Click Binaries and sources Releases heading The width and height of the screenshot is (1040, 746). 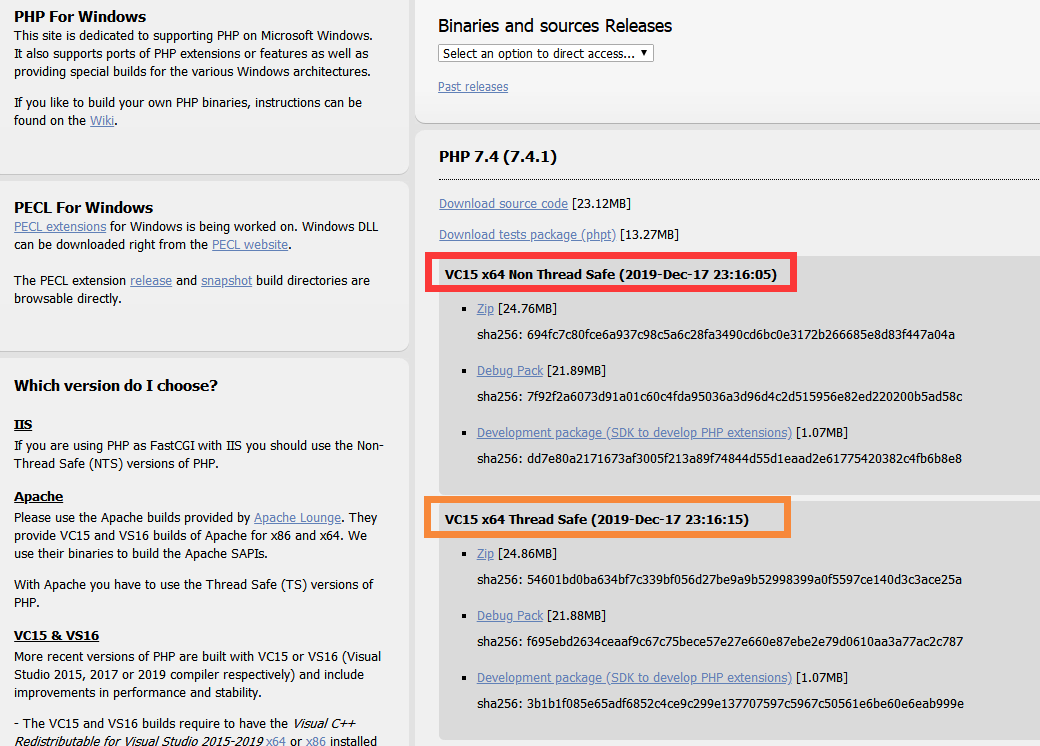(x=554, y=26)
